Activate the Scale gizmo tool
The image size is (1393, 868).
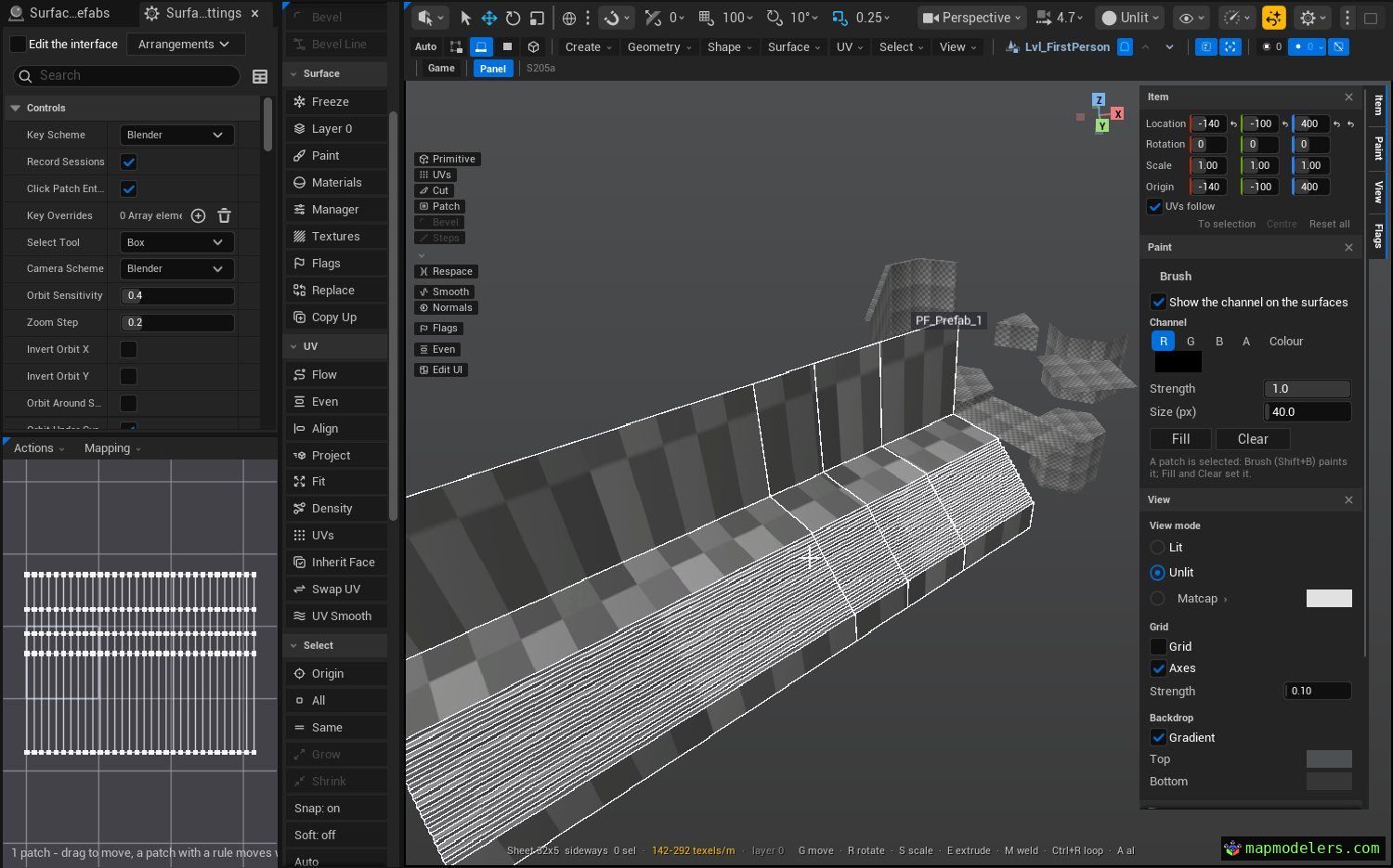(537, 18)
